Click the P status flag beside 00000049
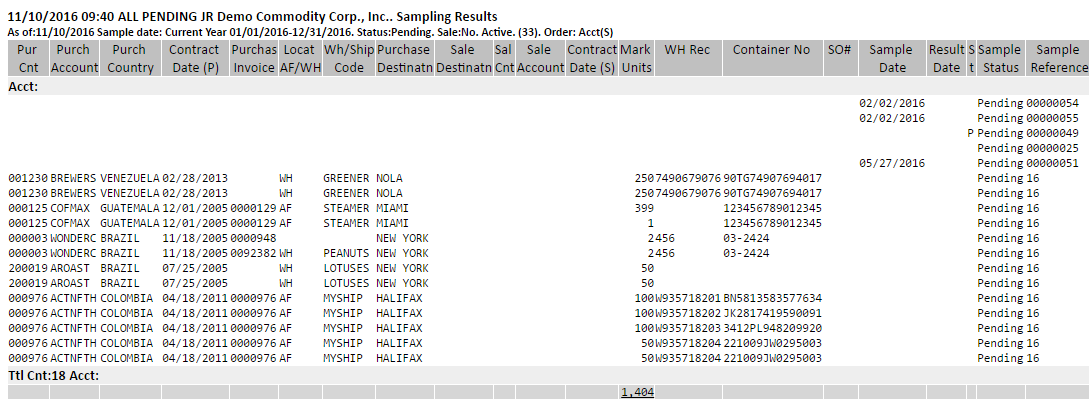 (970, 133)
